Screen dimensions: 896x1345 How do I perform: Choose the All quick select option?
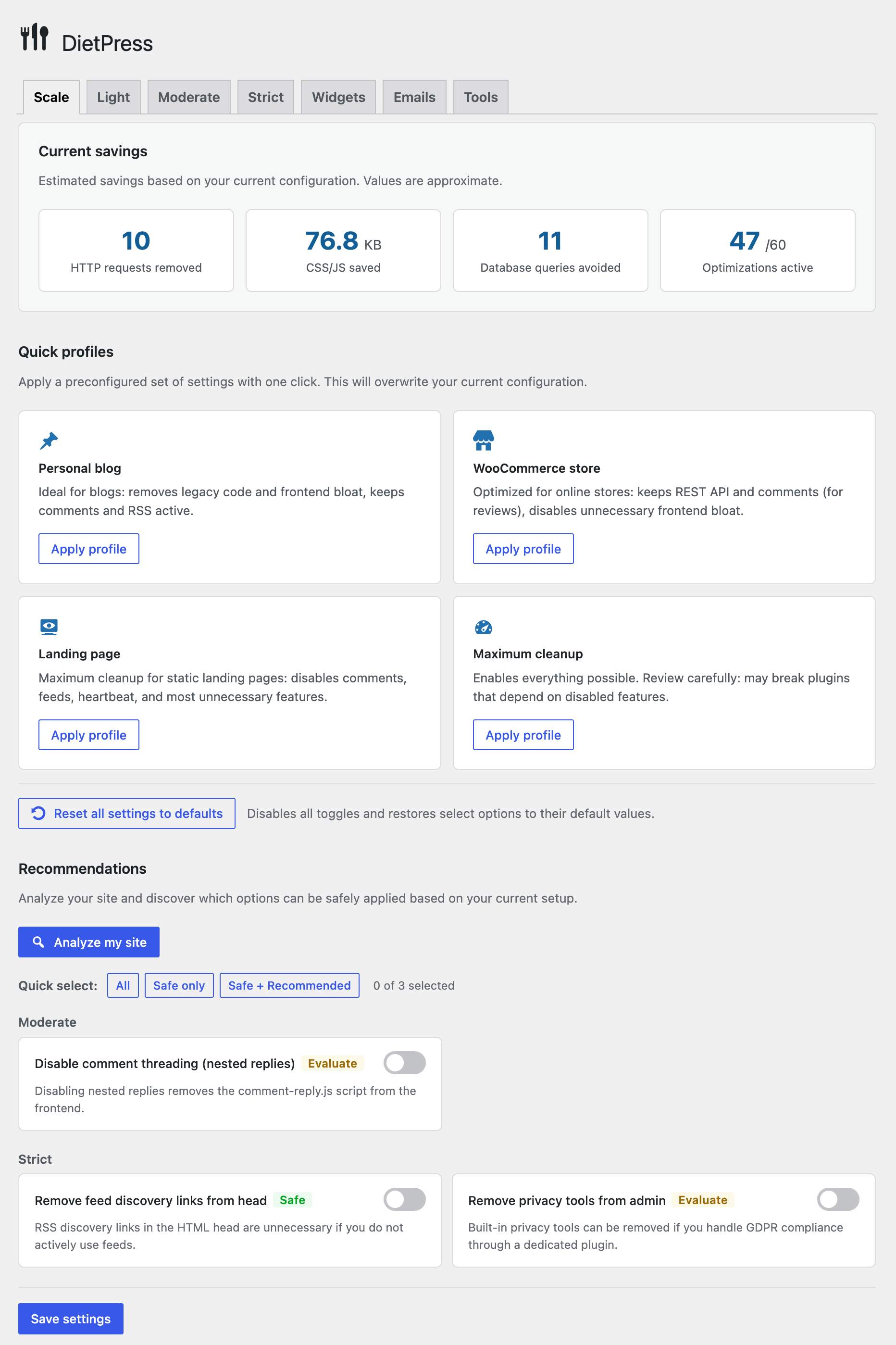point(123,985)
